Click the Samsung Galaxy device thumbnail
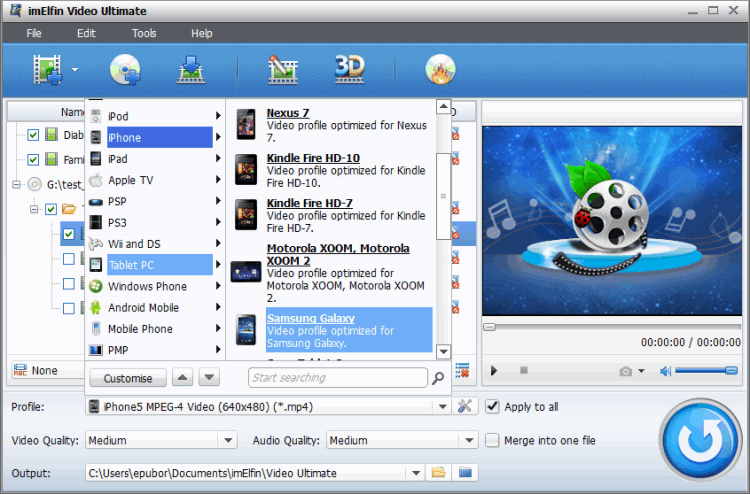 coord(246,329)
